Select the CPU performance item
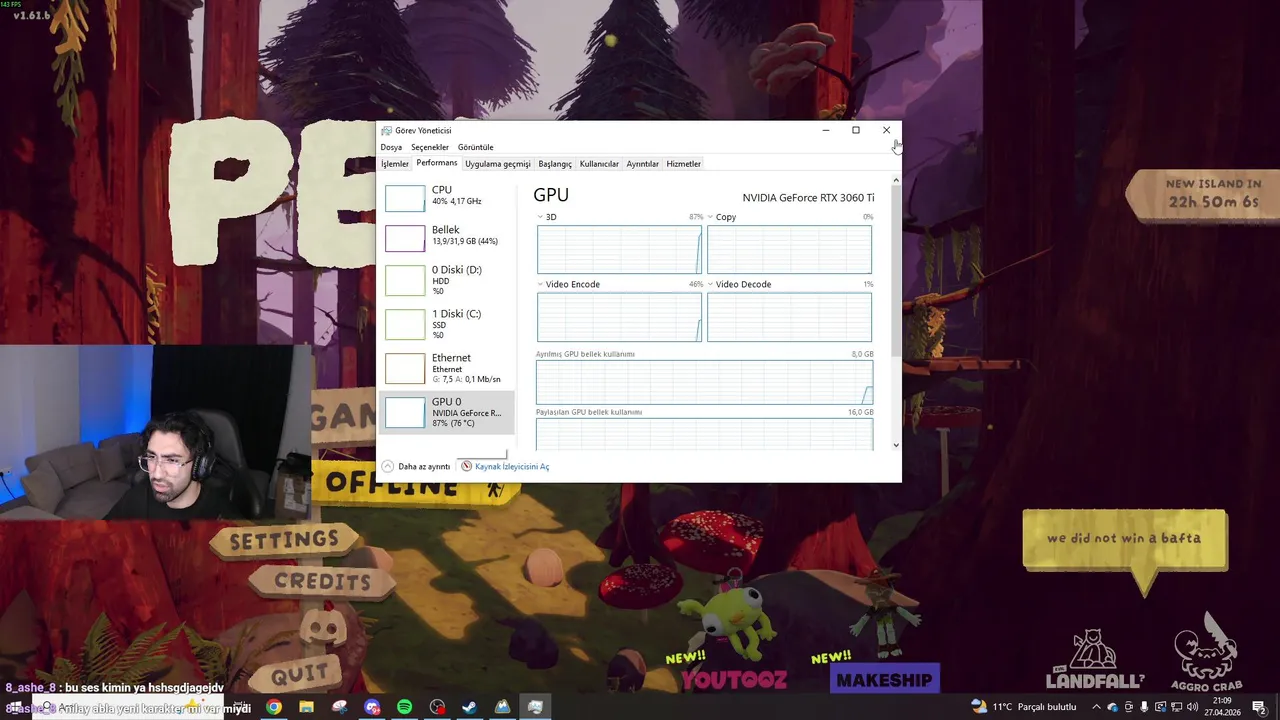The width and height of the screenshot is (1280, 720). click(x=447, y=196)
